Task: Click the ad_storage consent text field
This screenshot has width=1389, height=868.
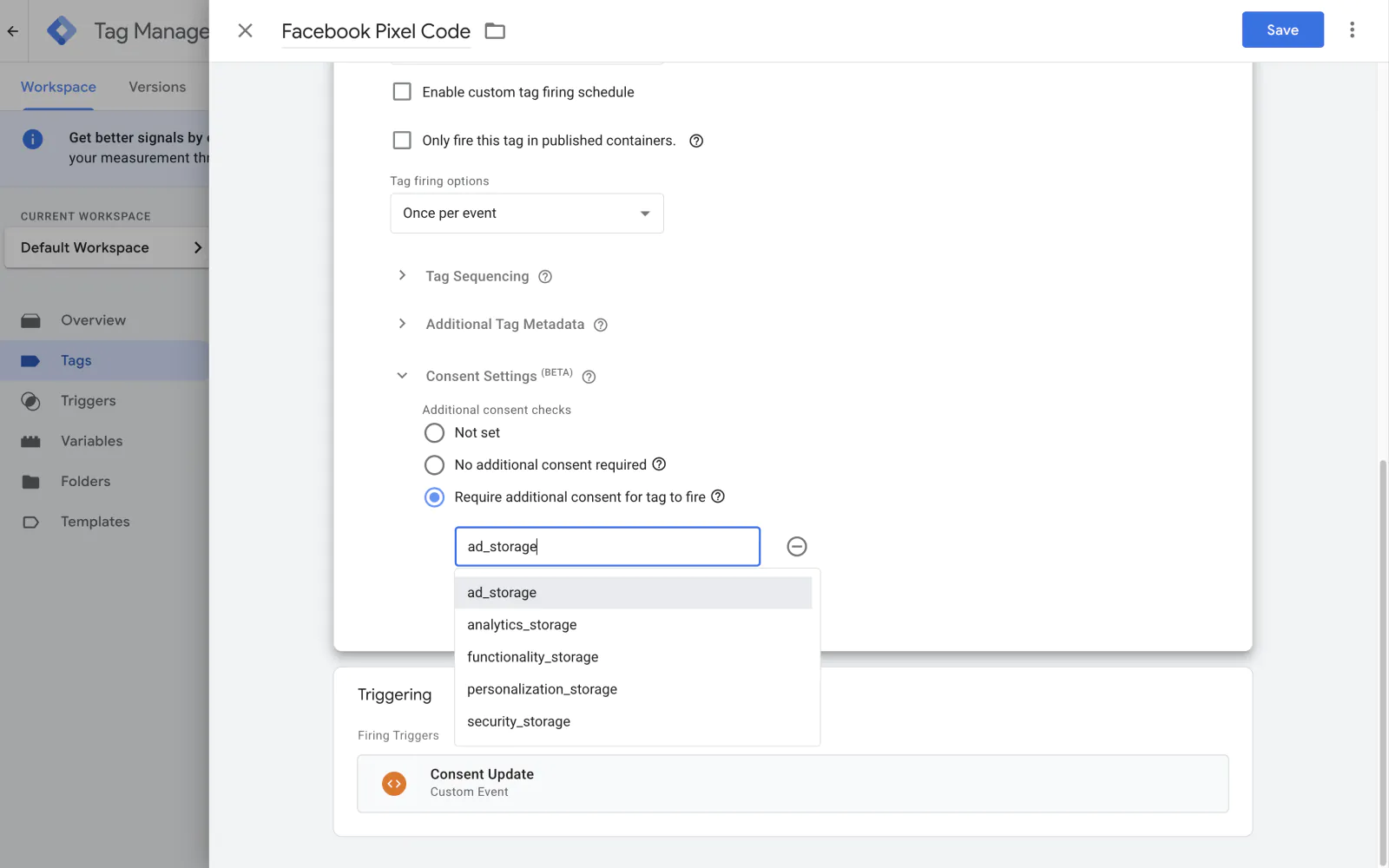Action: point(607,547)
